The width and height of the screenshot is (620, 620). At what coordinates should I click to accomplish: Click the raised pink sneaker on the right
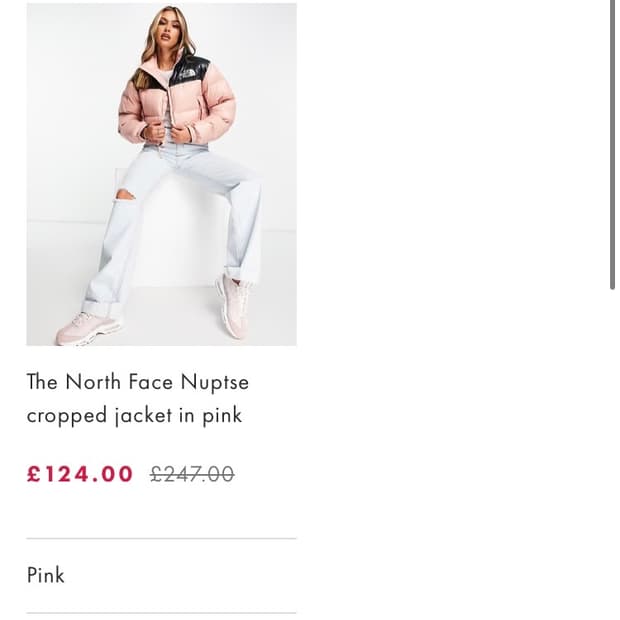(234, 305)
